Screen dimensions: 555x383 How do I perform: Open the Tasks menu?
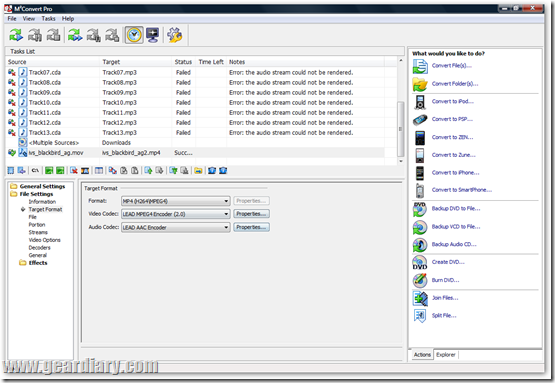48,18
